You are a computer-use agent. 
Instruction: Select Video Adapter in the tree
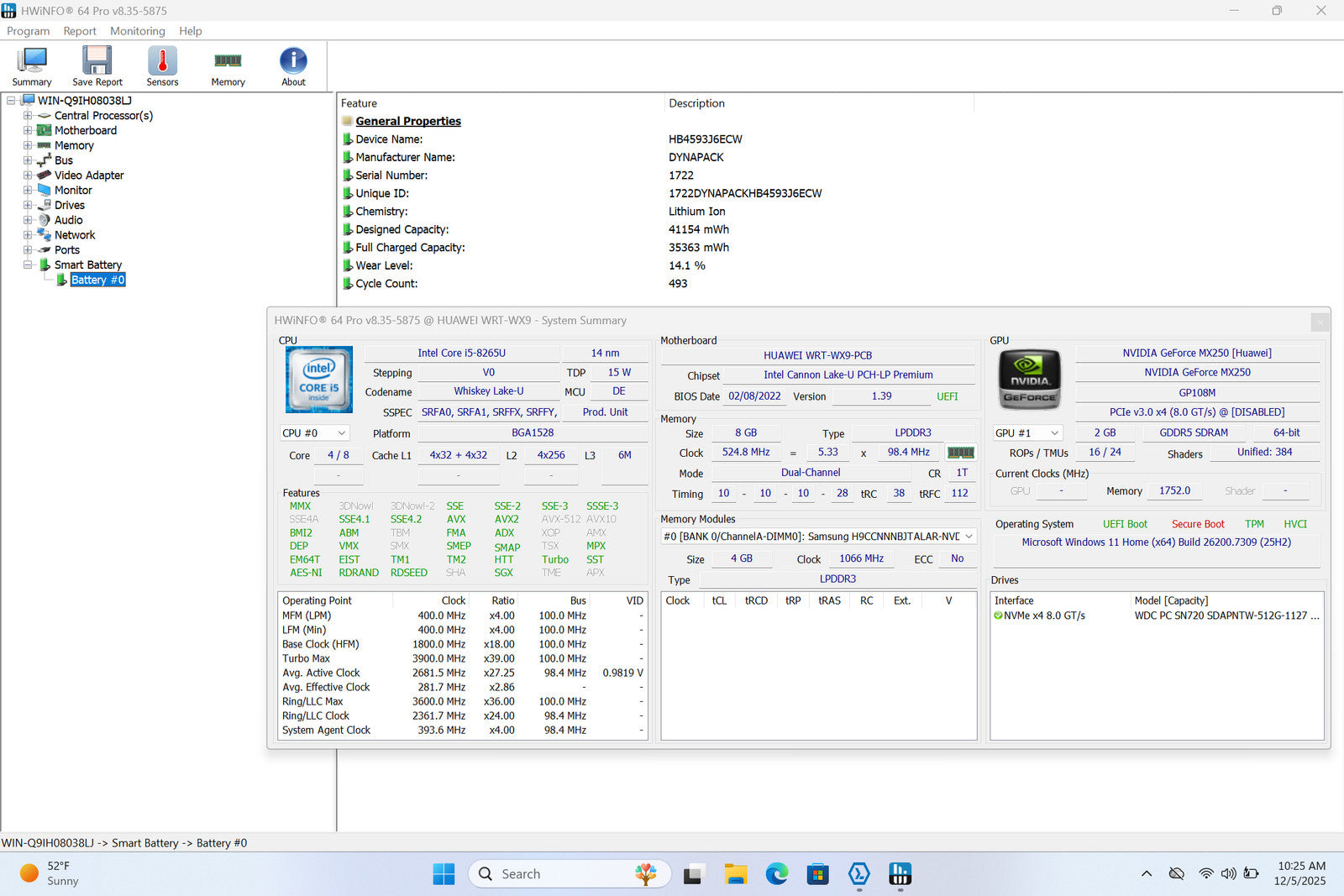pos(89,176)
